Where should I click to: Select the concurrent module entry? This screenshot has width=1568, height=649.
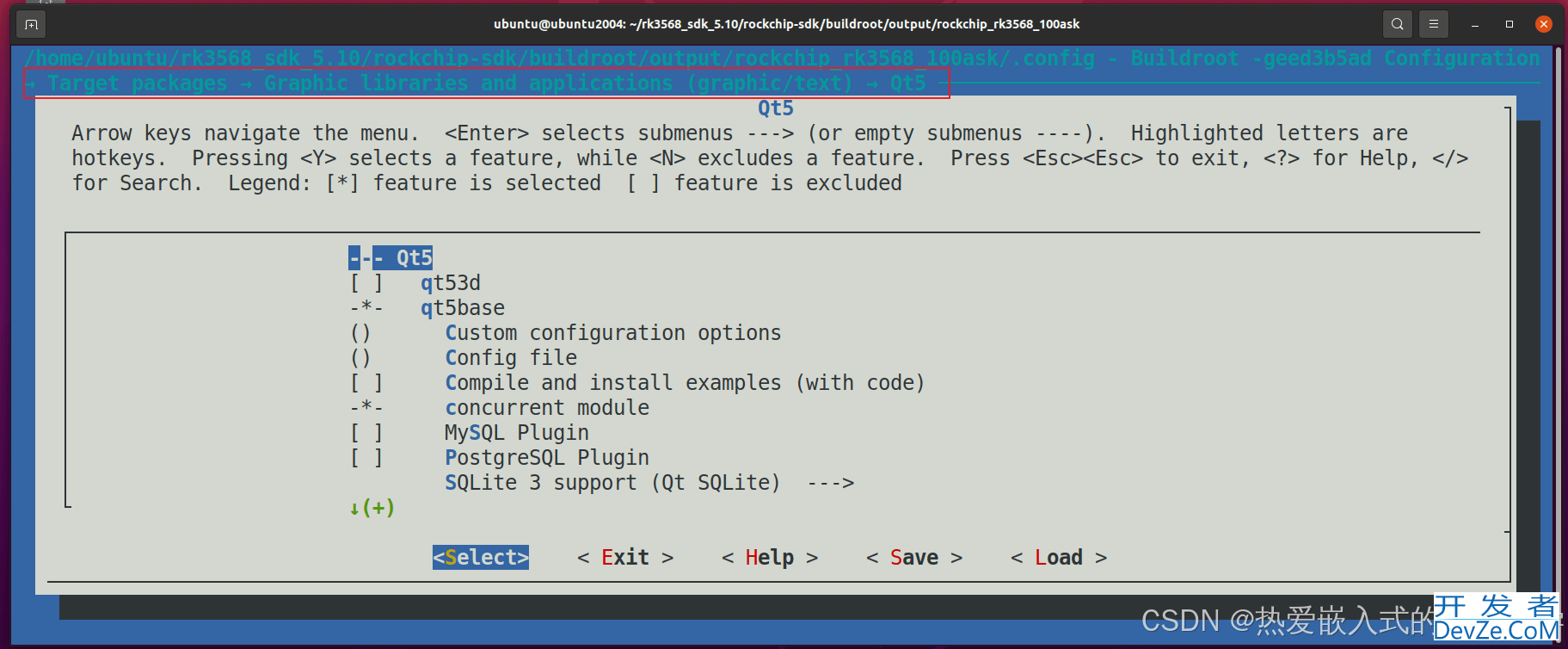547,408
